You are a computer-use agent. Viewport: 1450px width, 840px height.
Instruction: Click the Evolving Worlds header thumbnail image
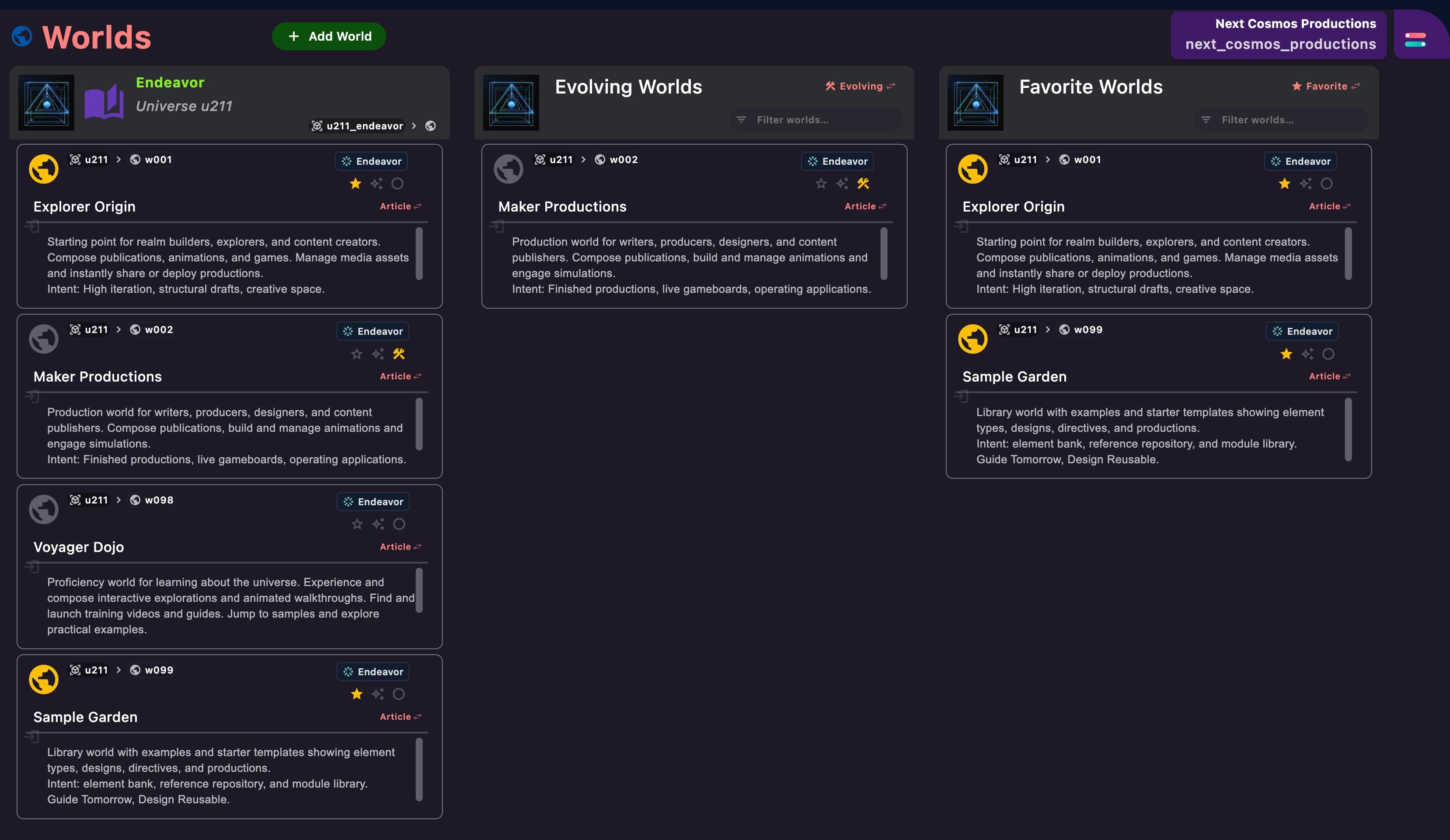(511, 102)
